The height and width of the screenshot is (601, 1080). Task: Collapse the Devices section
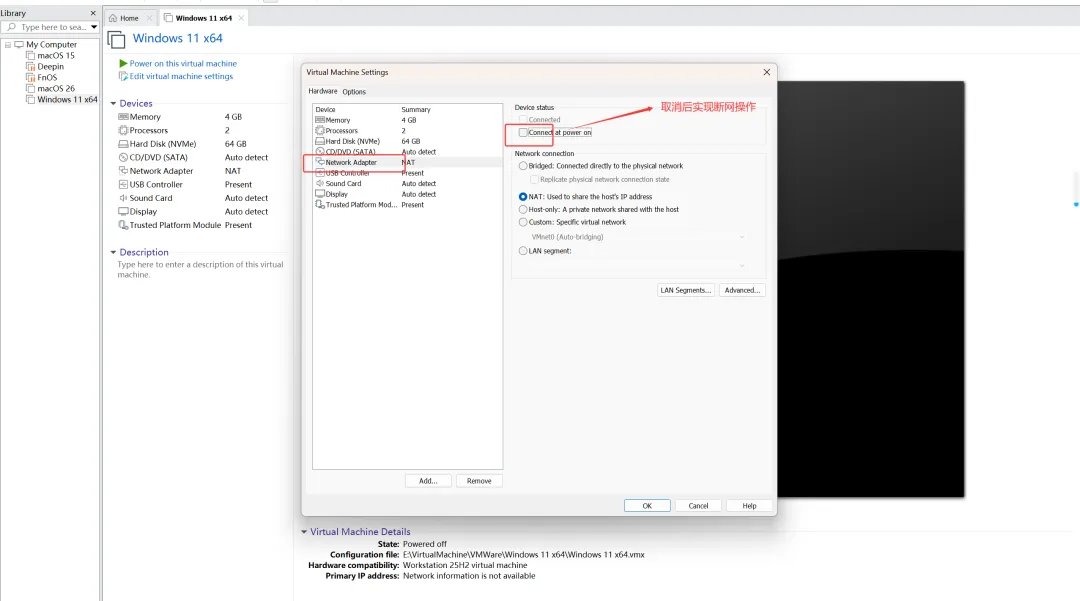(113, 103)
